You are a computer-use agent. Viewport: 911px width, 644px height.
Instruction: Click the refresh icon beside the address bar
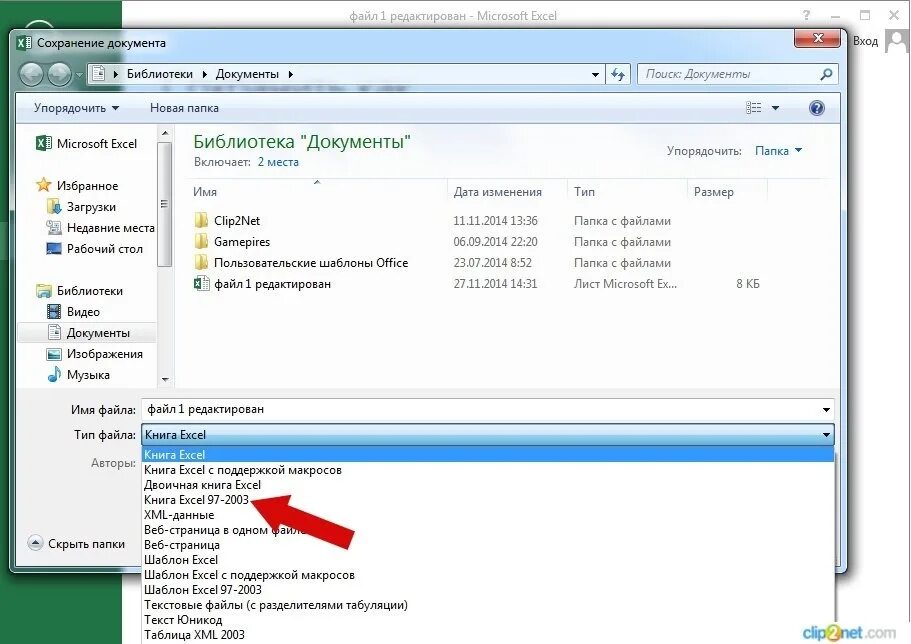(x=618, y=74)
